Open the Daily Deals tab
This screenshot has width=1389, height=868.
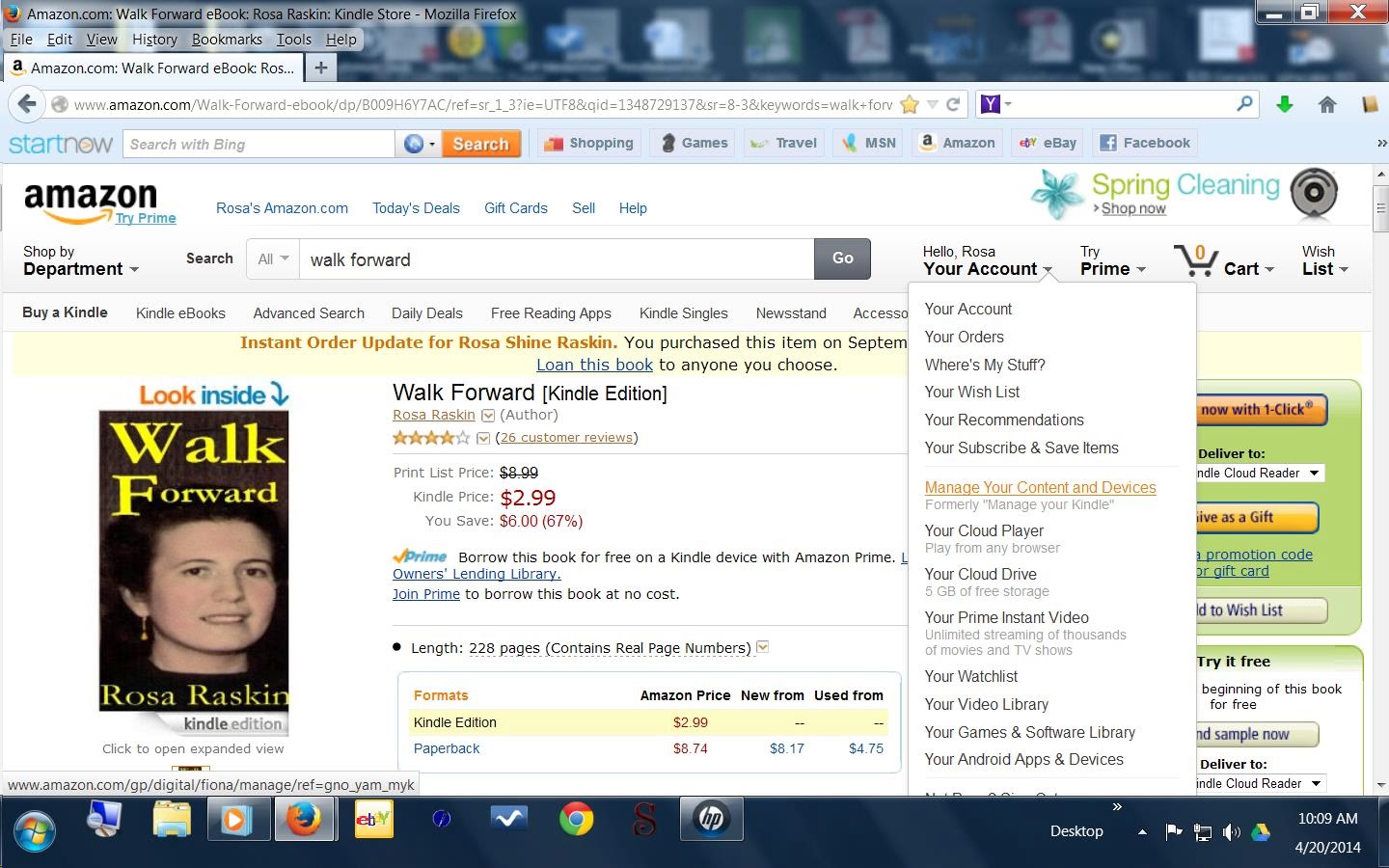point(427,313)
